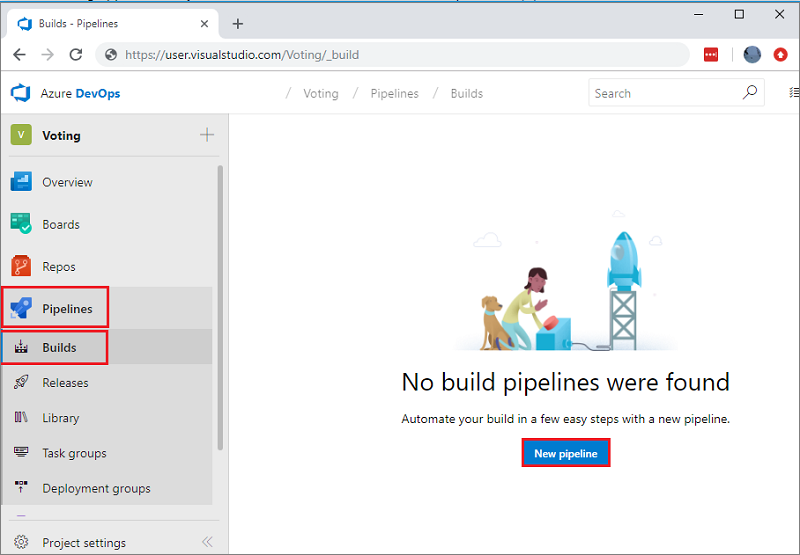
Task: Reload the page with refresh icon
Action: click(76, 55)
